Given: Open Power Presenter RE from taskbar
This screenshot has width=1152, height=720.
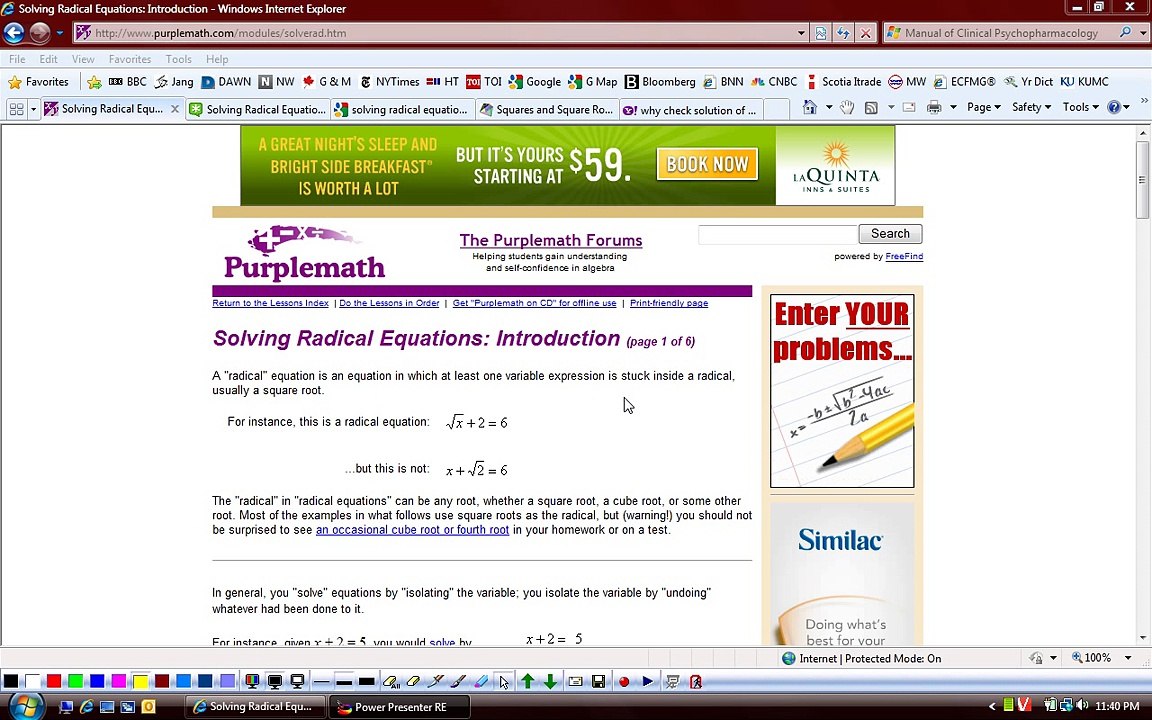Looking at the screenshot, I should [x=400, y=707].
